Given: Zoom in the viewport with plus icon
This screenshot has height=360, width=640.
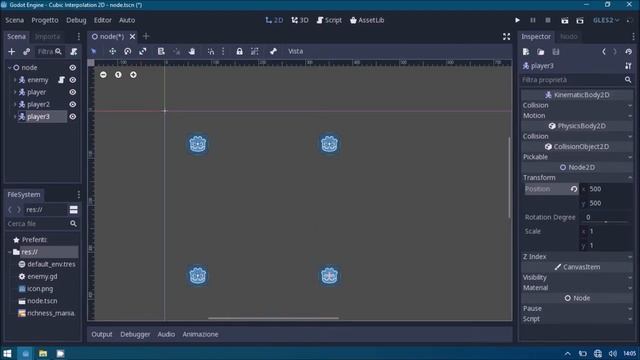Looking at the screenshot, I should pyautogui.click(x=133, y=75).
